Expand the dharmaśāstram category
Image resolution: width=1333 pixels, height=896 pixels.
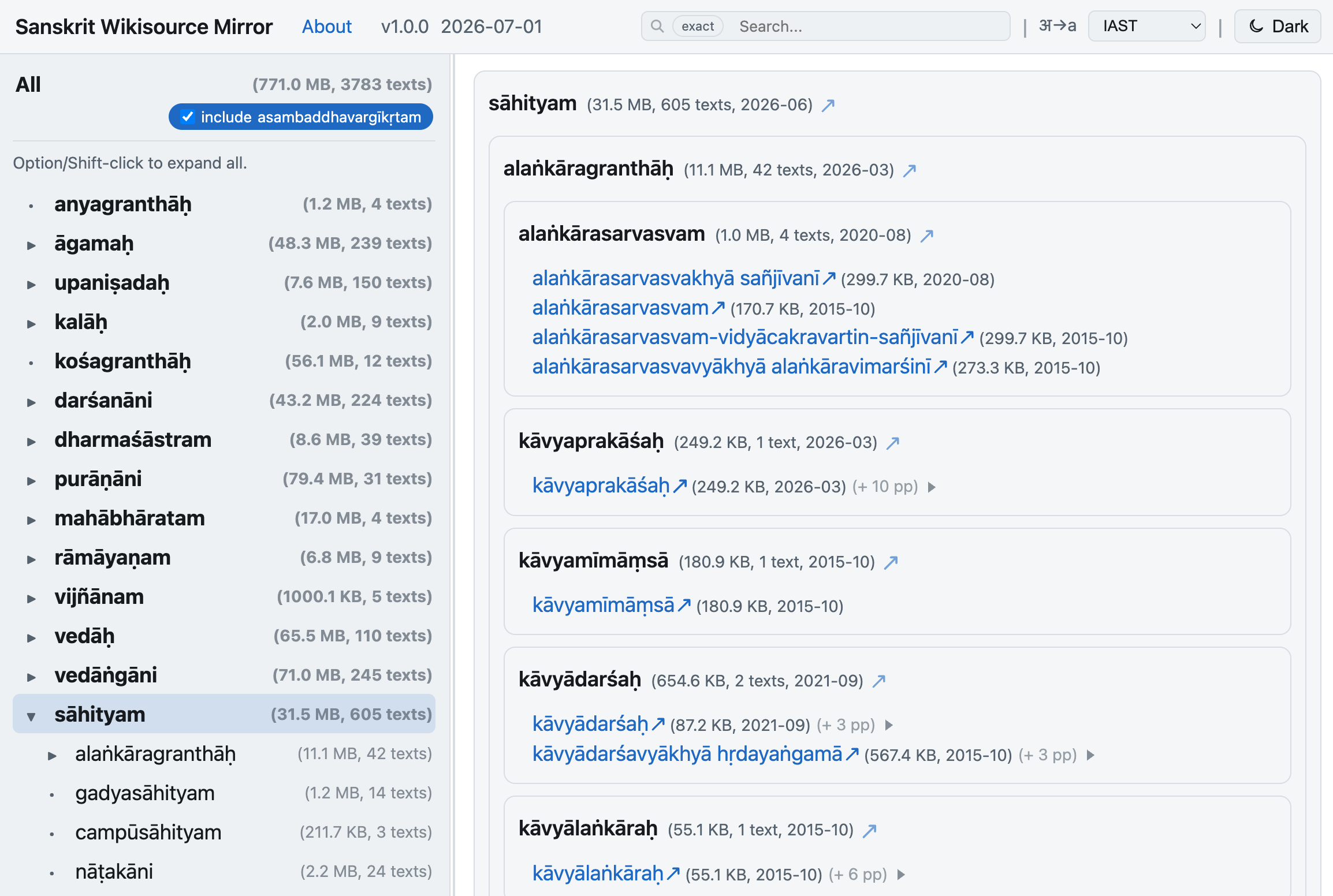point(32,441)
